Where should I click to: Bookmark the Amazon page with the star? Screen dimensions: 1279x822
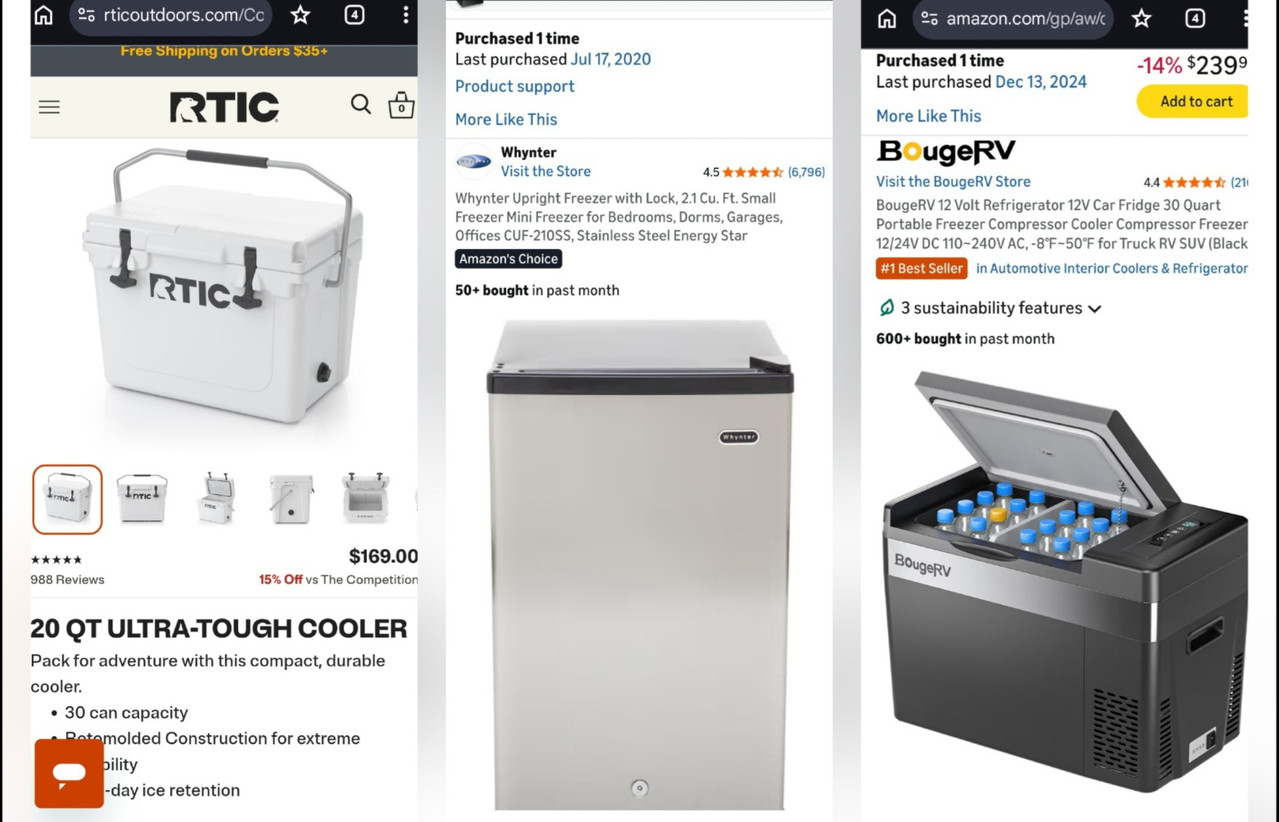point(1141,18)
